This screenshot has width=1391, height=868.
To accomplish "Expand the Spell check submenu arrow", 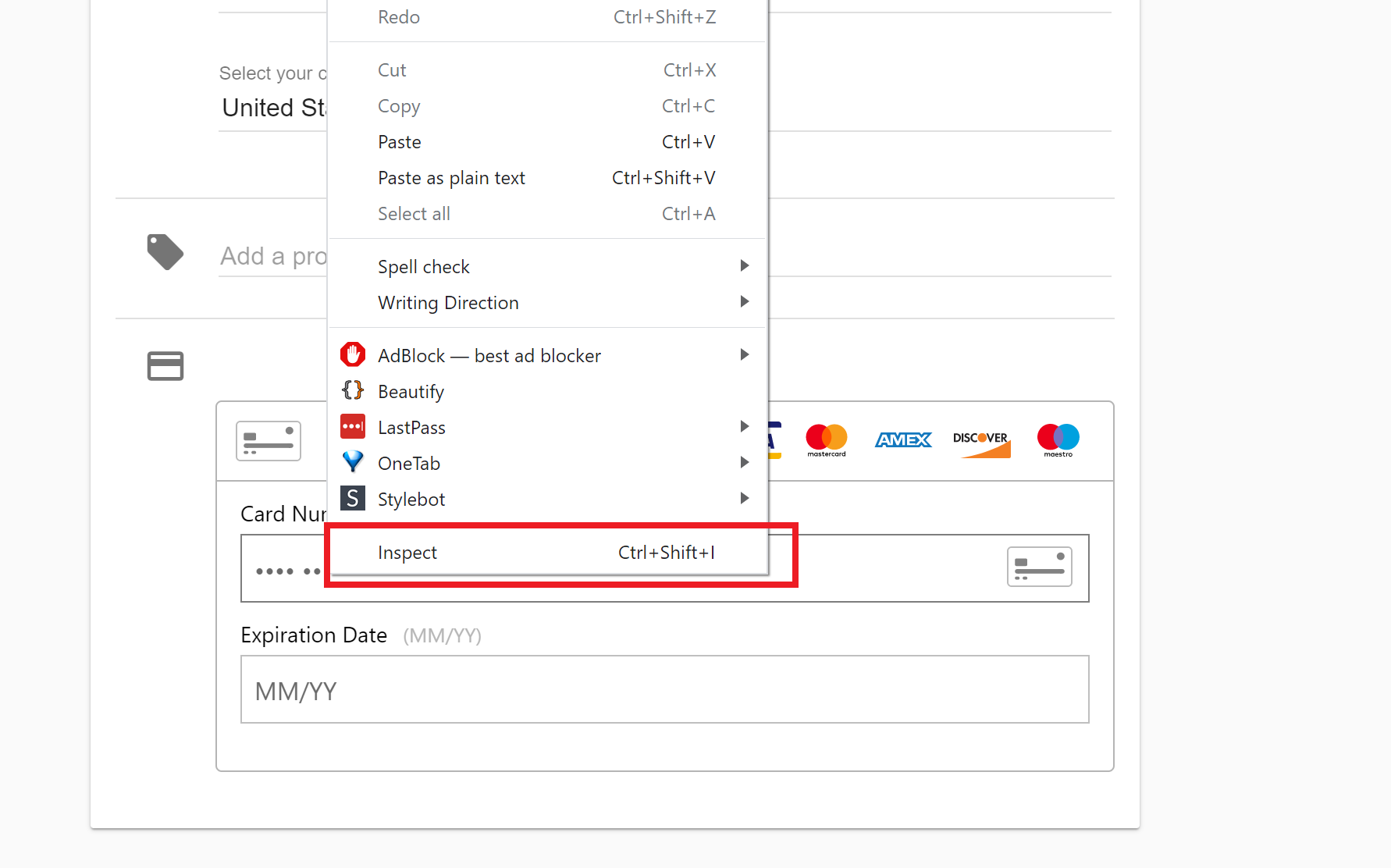I will [x=745, y=265].
